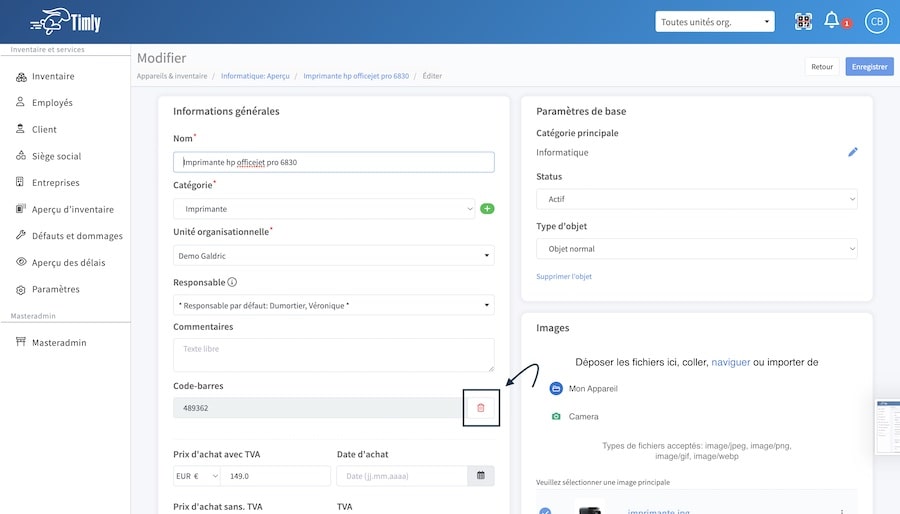Select Camera upload source

[574, 416]
